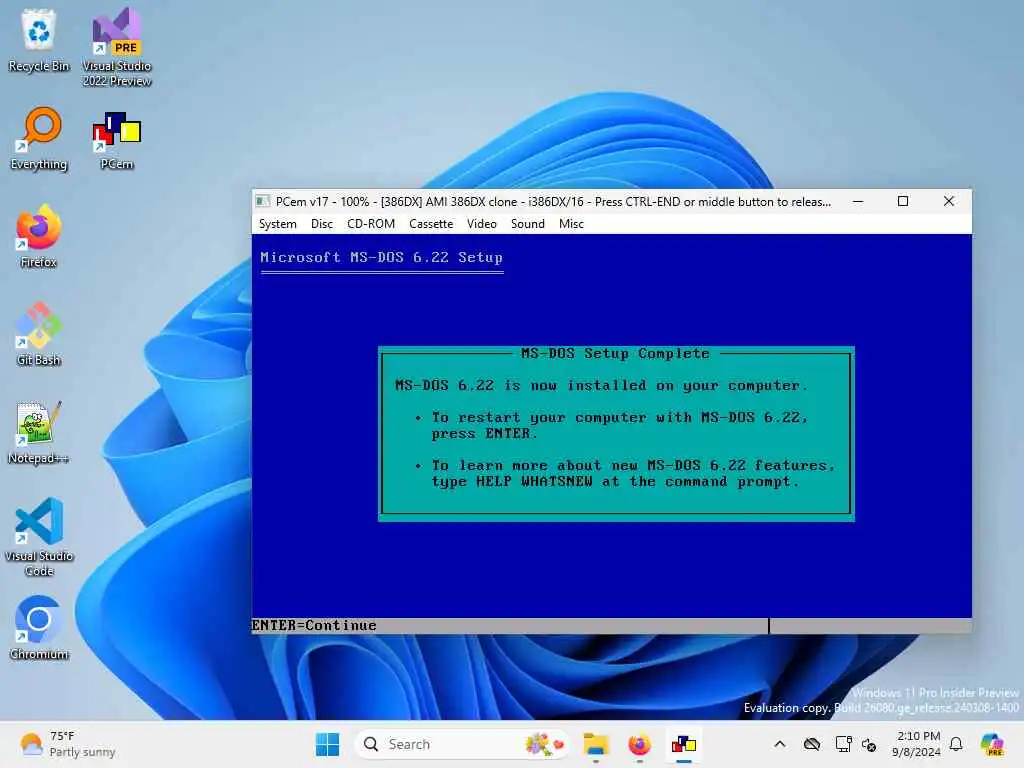Click the cloud sync tray icon
This screenshot has height=768, width=1024.
point(812,744)
